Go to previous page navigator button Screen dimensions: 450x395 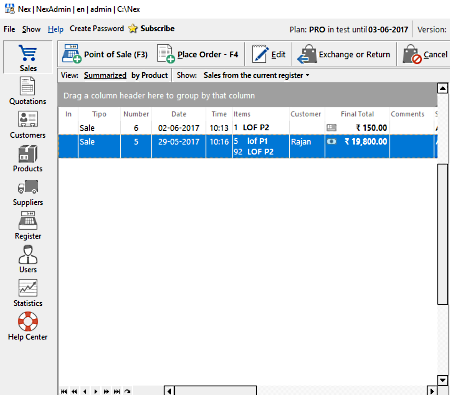click(x=74, y=391)
